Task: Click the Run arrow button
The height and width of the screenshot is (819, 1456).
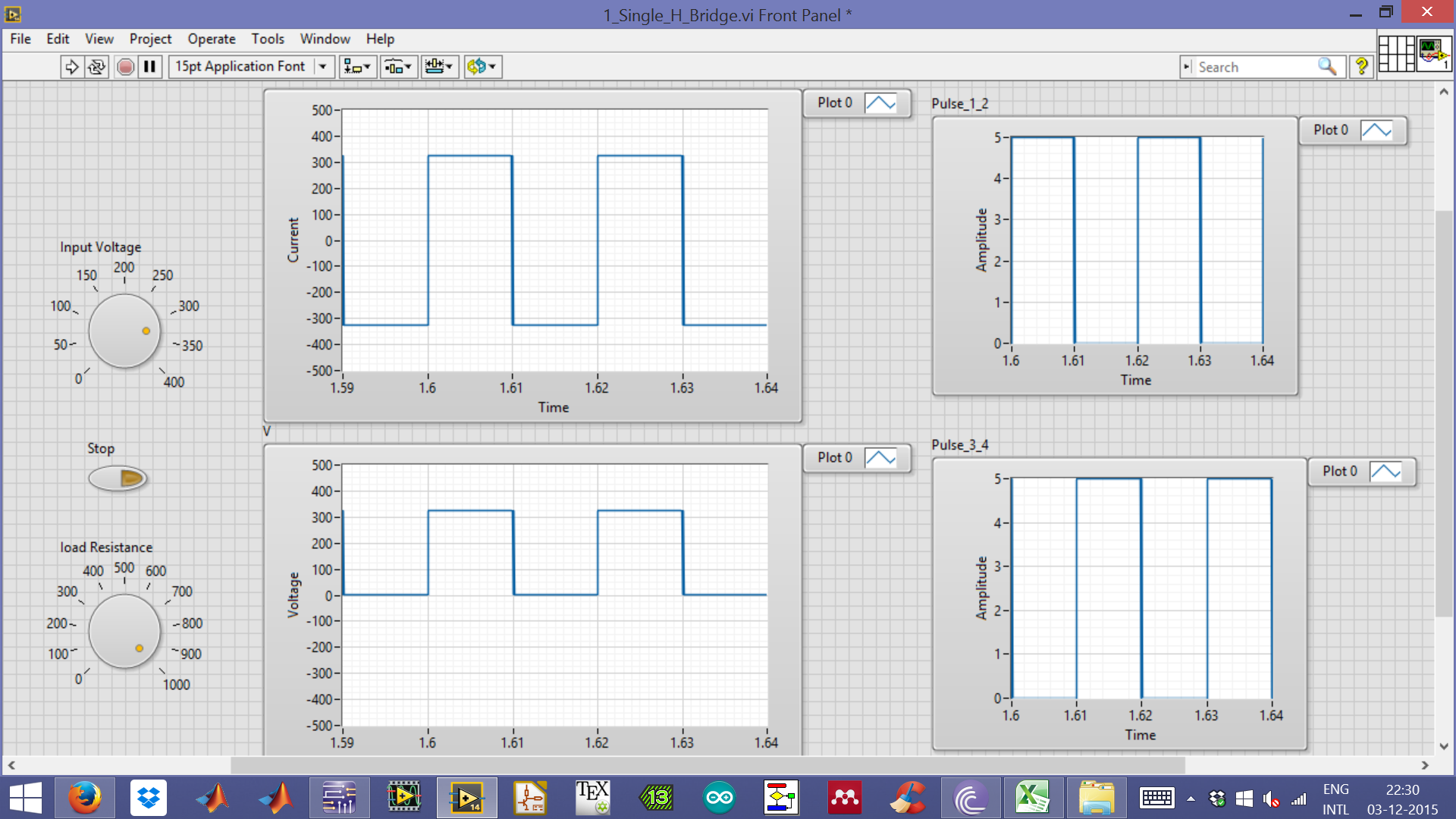Action: 71,67
